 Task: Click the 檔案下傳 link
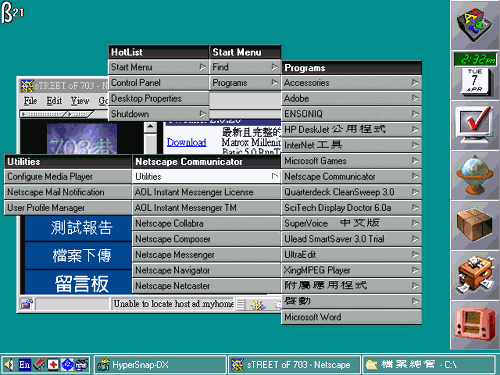tap(82, 256)
